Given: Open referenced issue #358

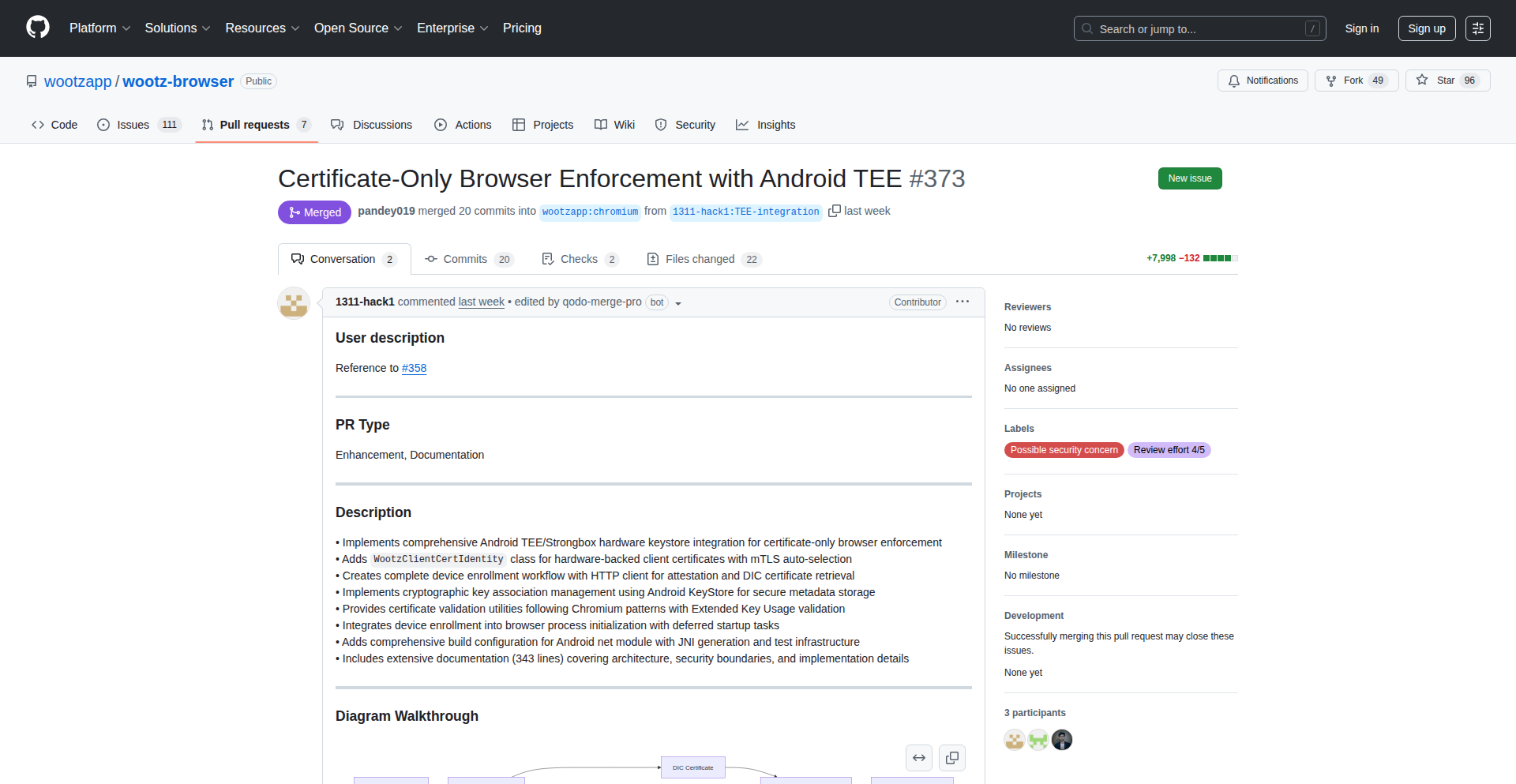Looking at the screenshot, I should pyautogui.click(x=414, y=368).
